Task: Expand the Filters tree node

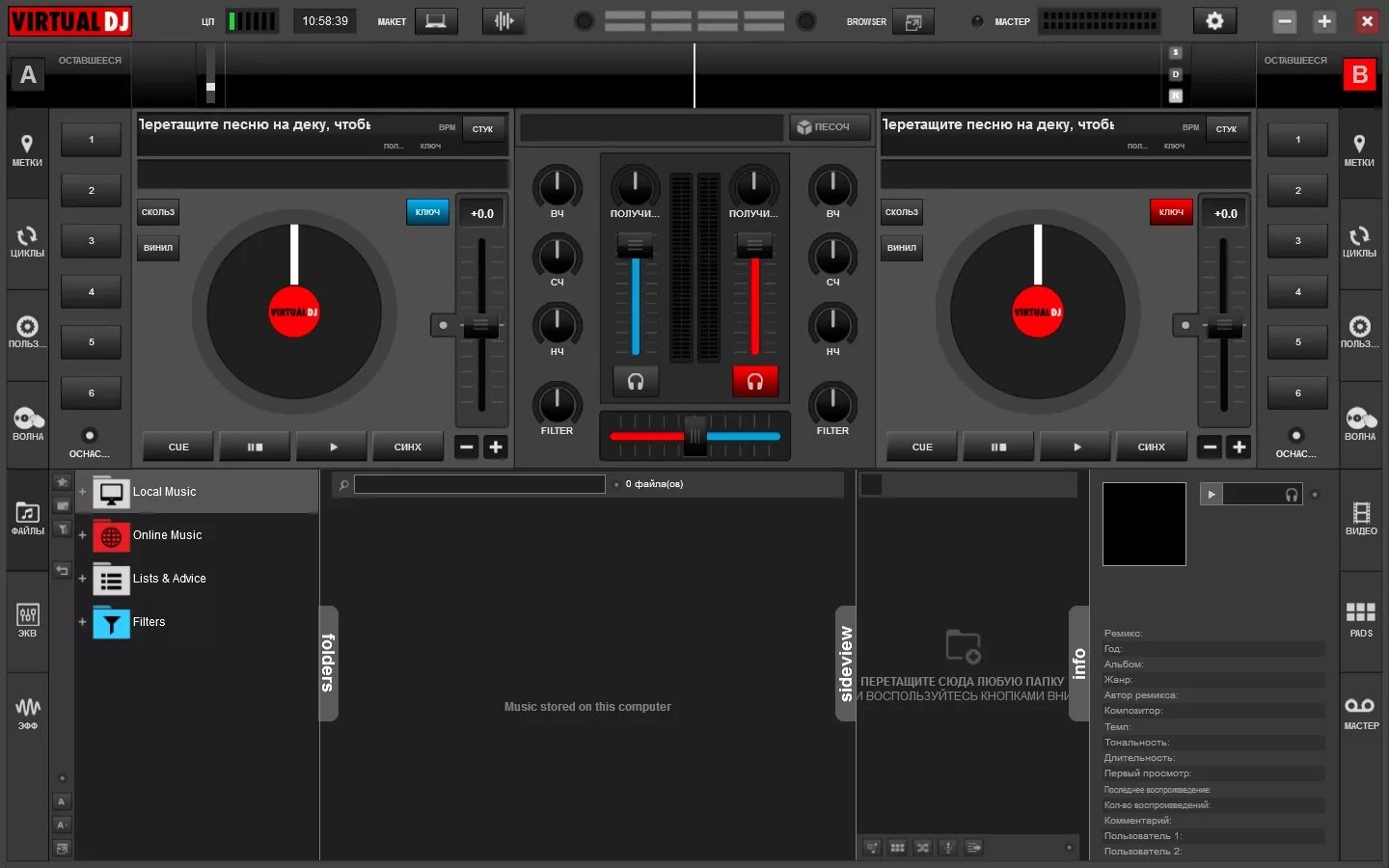Action: [82, 622]
